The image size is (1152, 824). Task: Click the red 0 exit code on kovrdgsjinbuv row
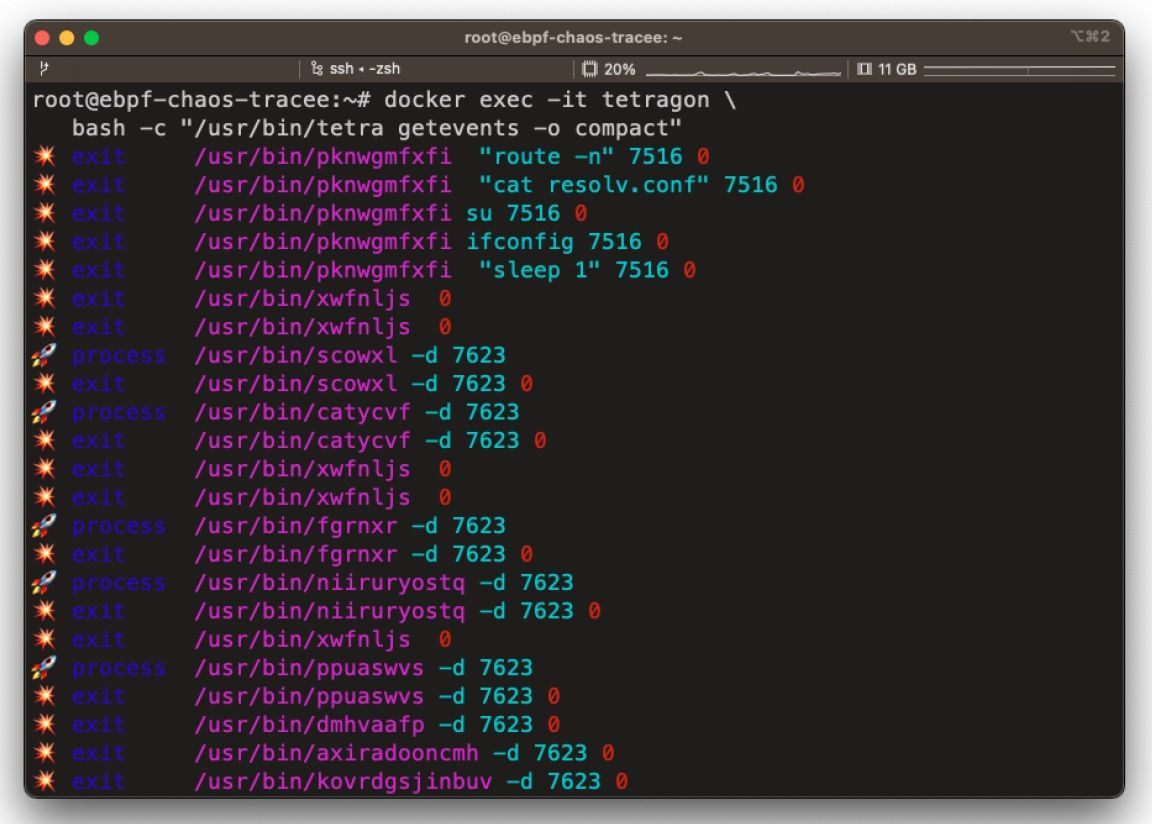622,781
